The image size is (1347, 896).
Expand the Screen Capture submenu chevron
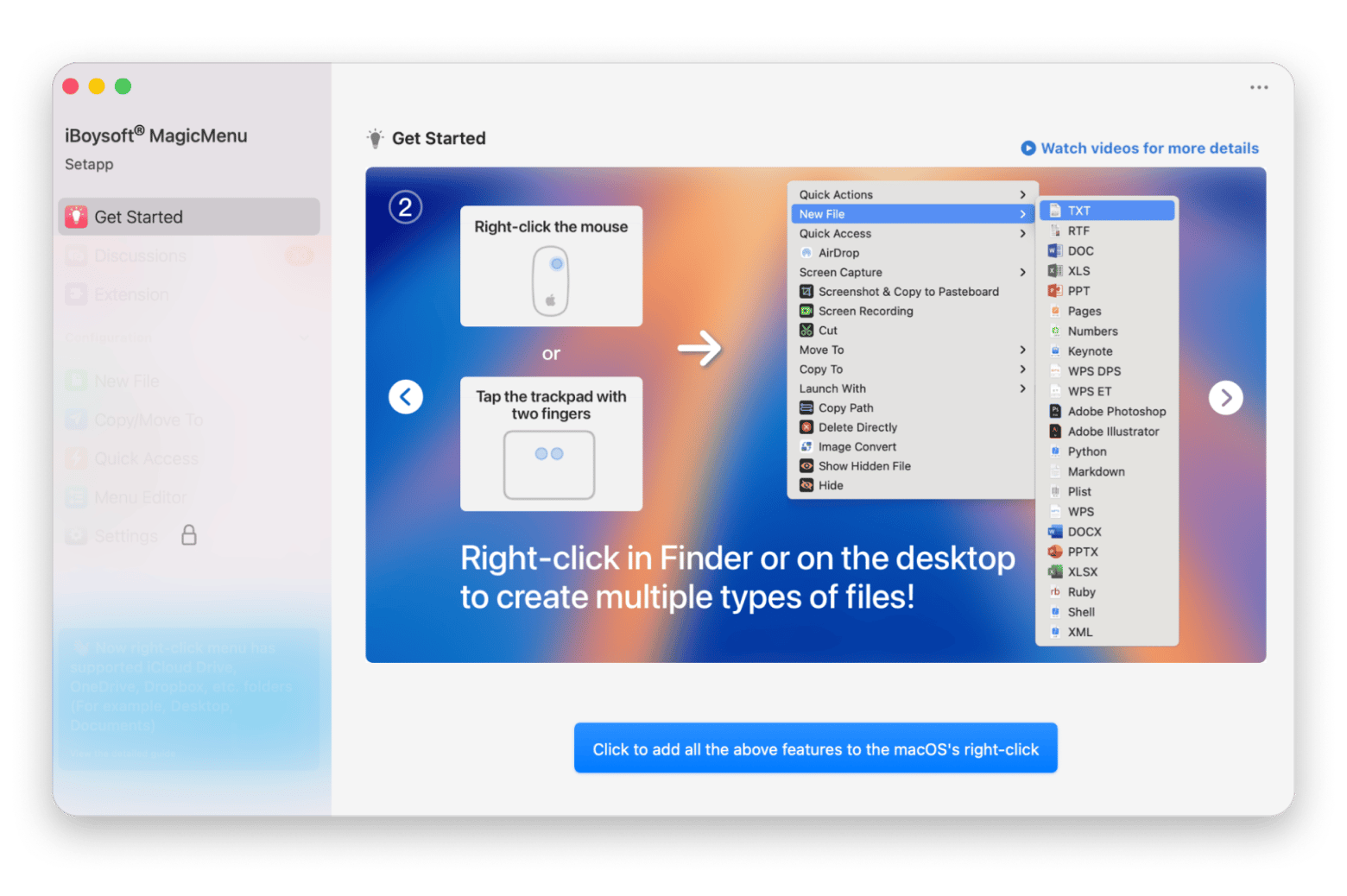1022,272
